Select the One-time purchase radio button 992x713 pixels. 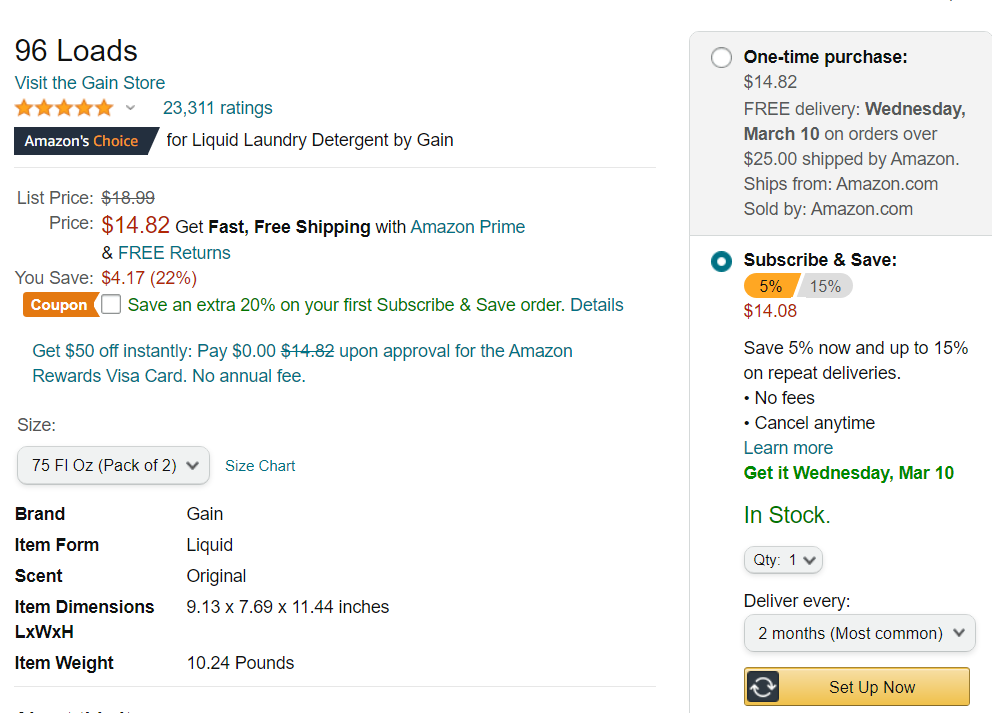tap(721, 58)
